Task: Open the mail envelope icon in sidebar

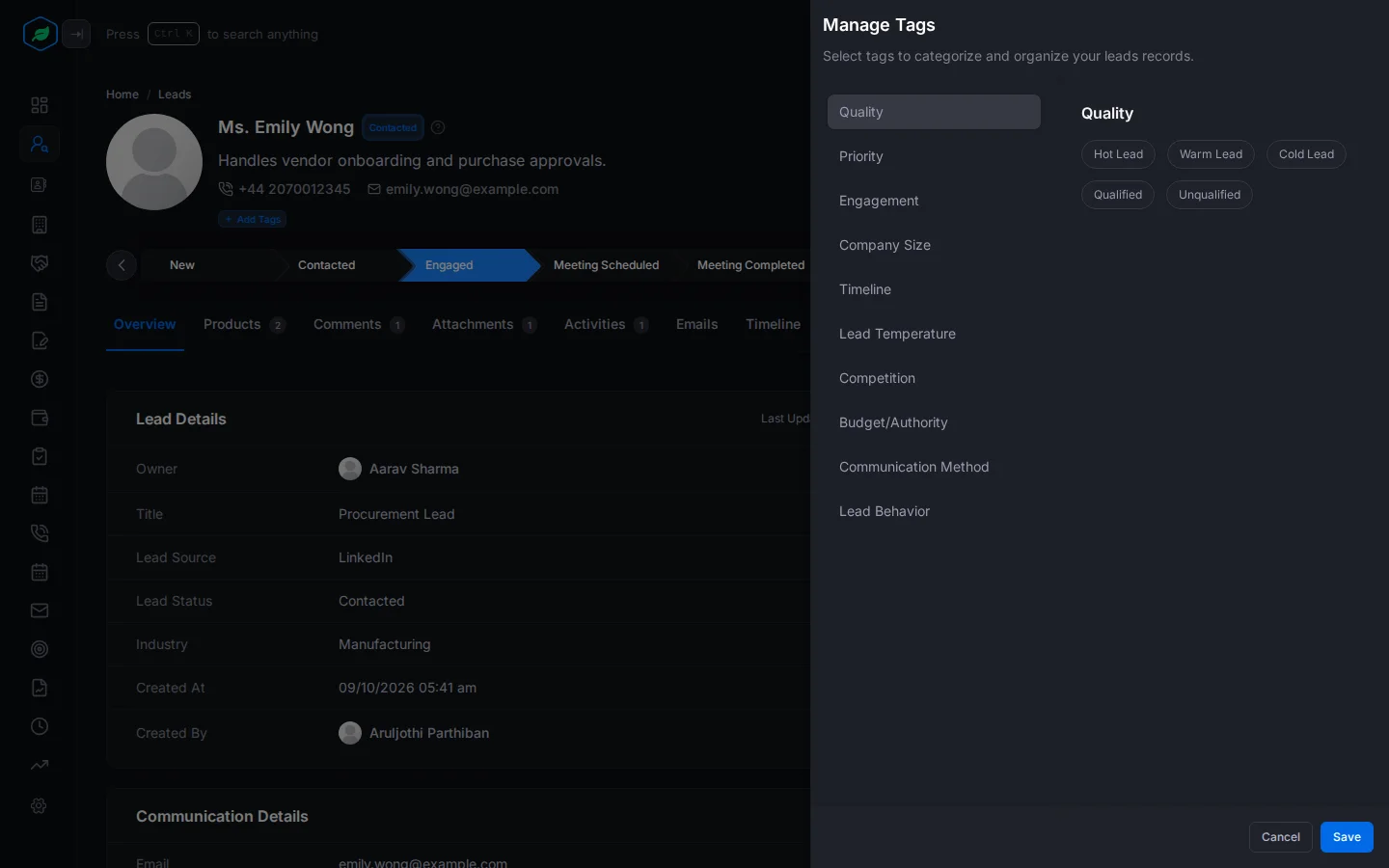Action: tap(40, 610)
